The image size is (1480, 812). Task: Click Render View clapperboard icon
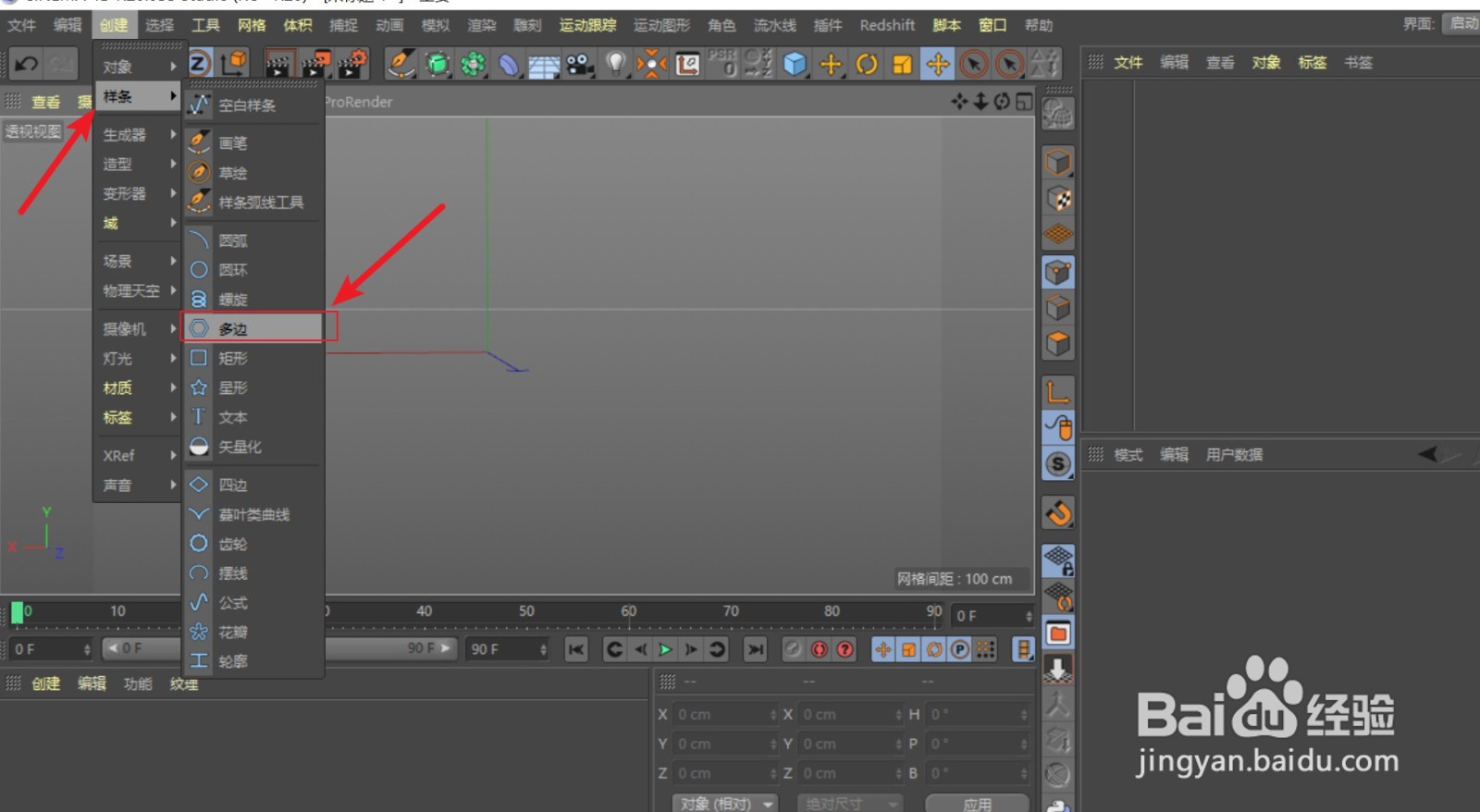coord(278,63)
